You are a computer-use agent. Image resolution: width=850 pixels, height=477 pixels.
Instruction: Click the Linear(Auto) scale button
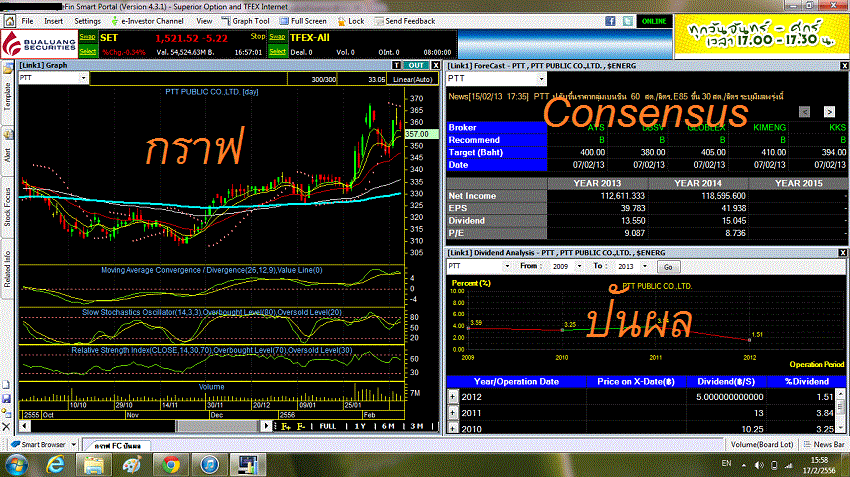pos(413,79)
